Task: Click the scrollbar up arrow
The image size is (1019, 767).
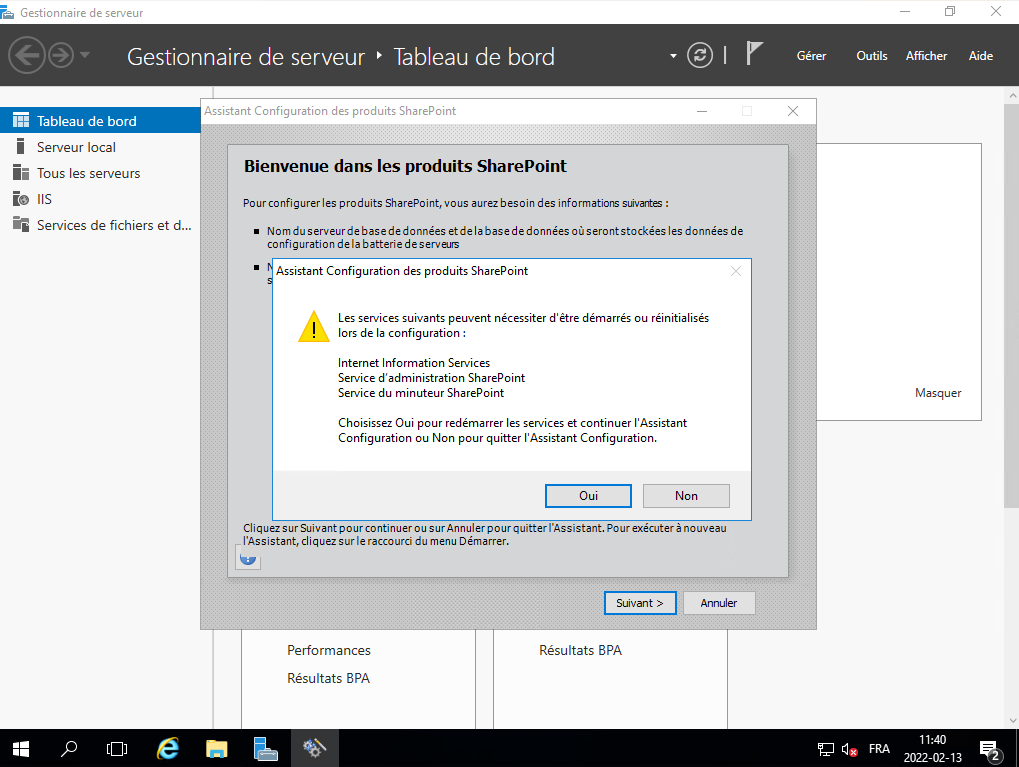Action: (x=1012, y=96)
